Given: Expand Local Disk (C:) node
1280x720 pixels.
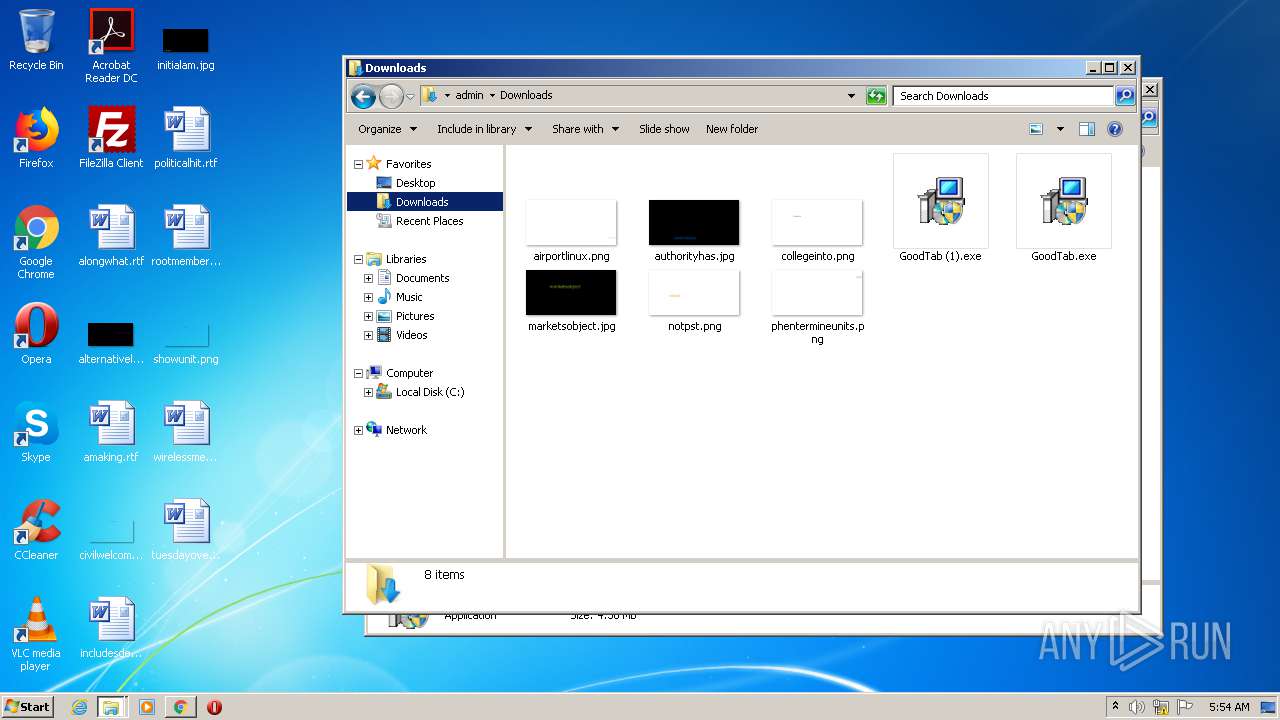Looking at the screenshot, I should [368, 392].
